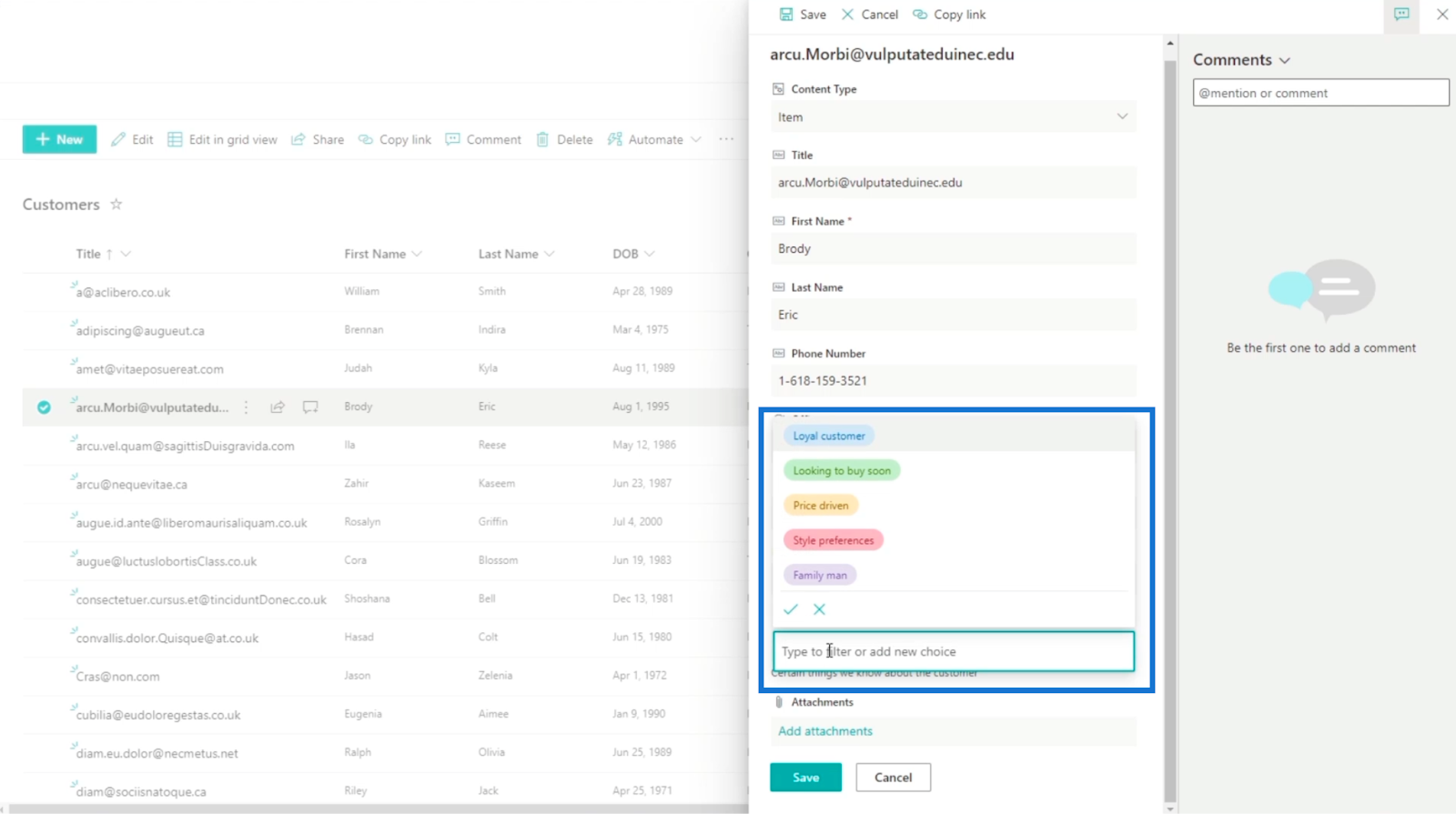1456x814 pixels.
Task: Open Cras@non.com item
Action: [117, 677]
